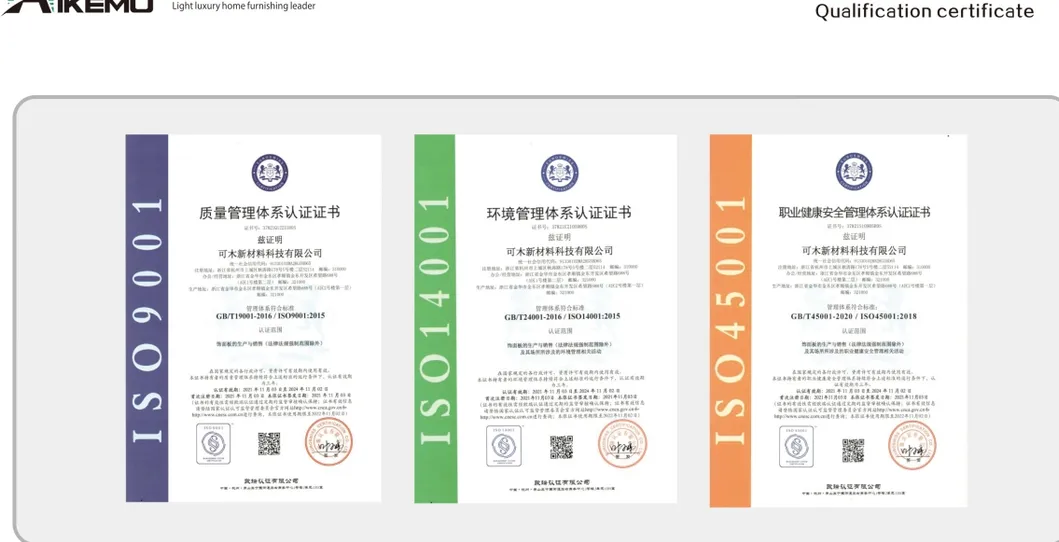Click the QR code on ISO45001 certificate
The width and height of the screenshot is (1059, 542).
(852, 449)
